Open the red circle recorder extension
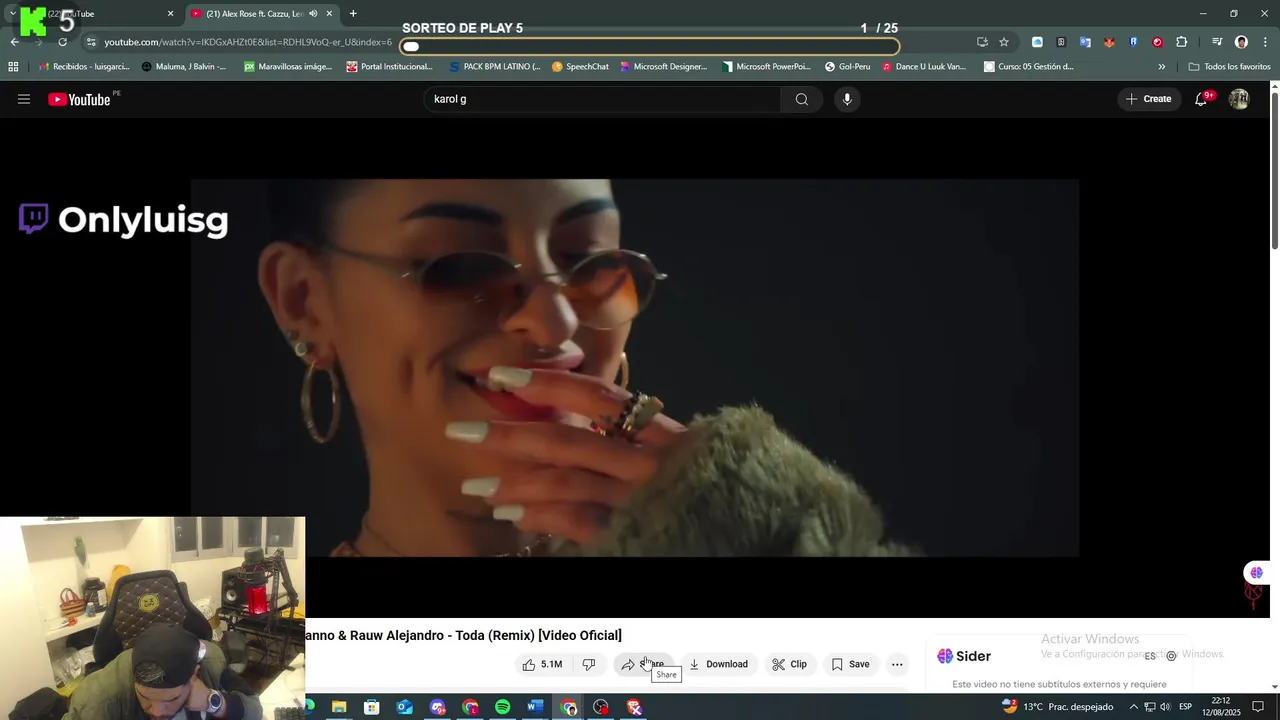The width and height of the screenshot is (1280, 720). pyautogui.click(x=1157, y=42)
